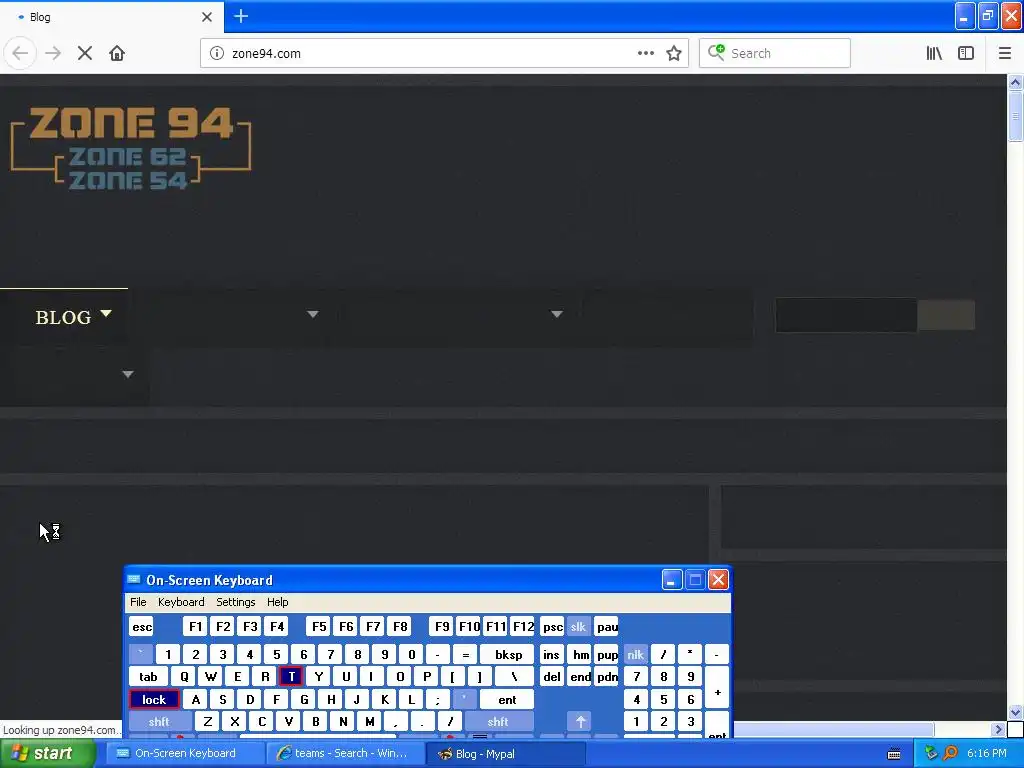Toggle the right shft key
Viewport: 1024px width, 768px height.
tap(498, 722)
